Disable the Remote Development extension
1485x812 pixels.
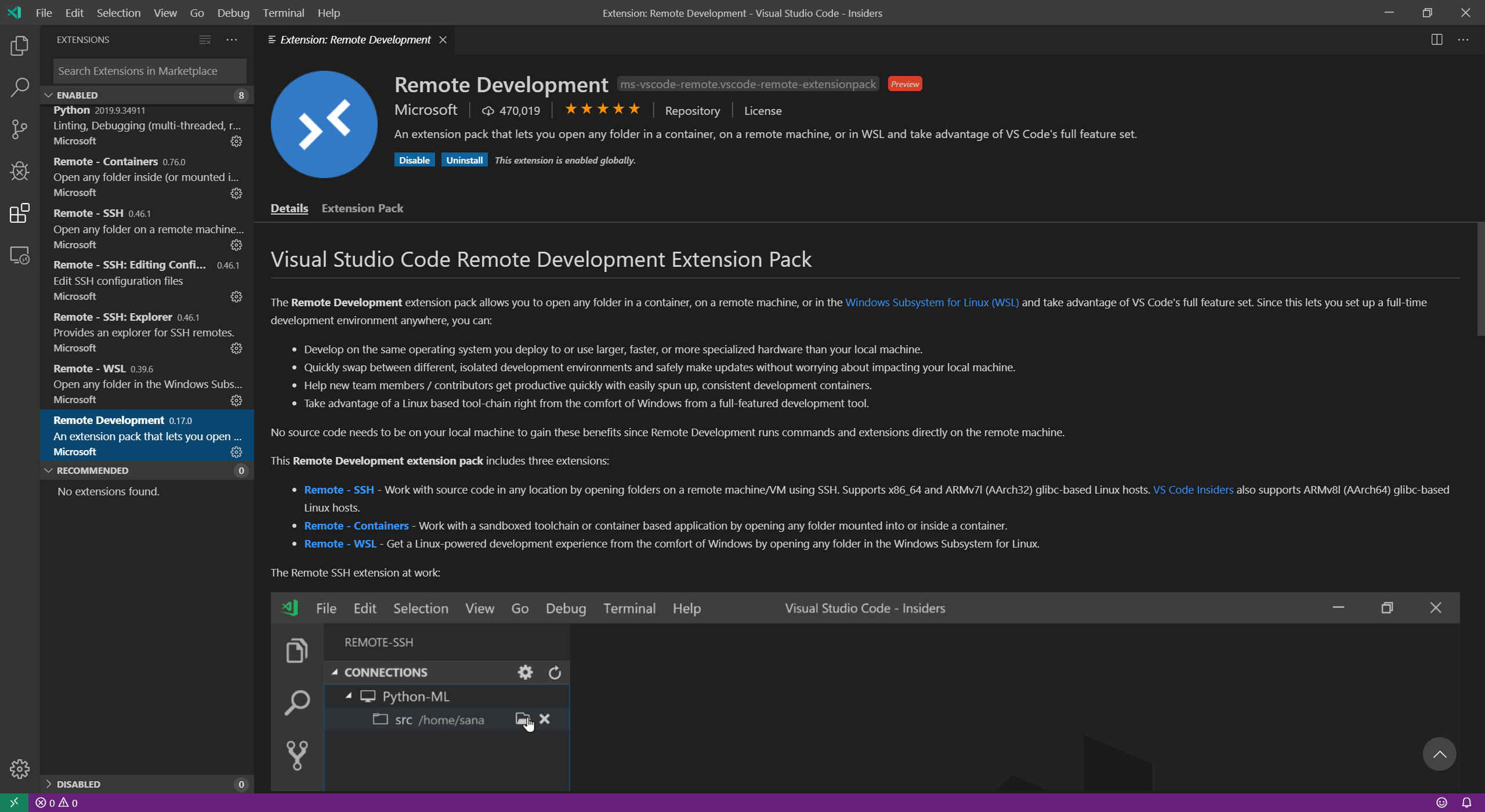pos(414,159)
